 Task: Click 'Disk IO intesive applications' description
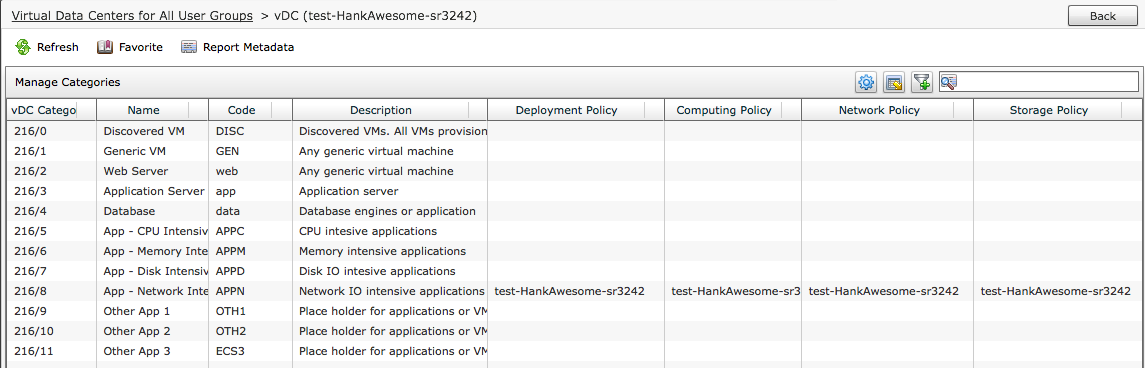click(378, 271)
